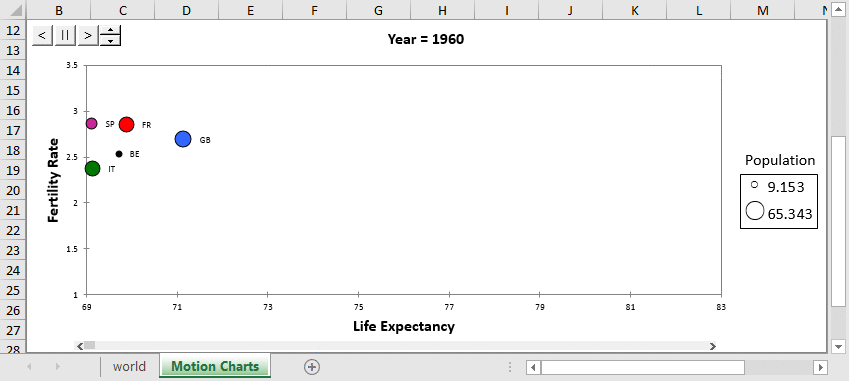This screenshot has height=381, width=849.
Task: Select column G header
Action: [x=378, y=10]
